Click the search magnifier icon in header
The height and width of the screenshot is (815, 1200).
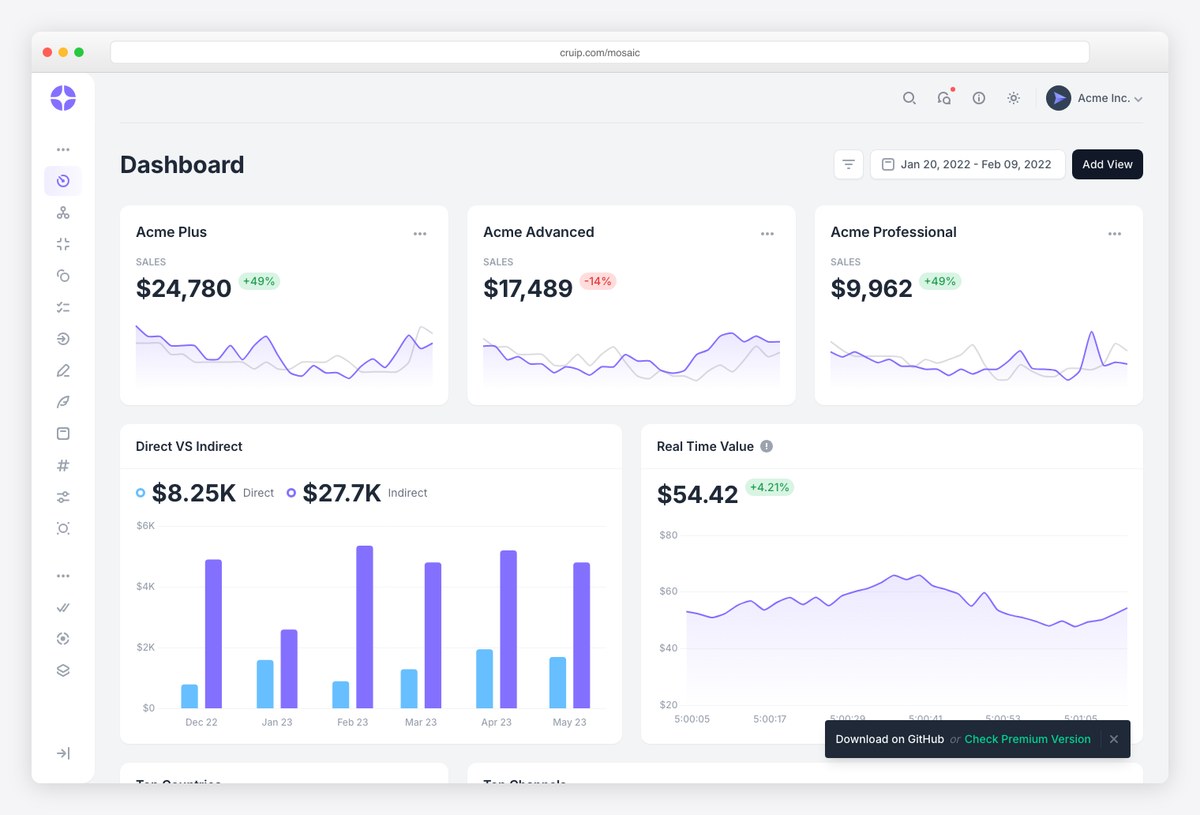pyautogui.click(x=909, y=98)
